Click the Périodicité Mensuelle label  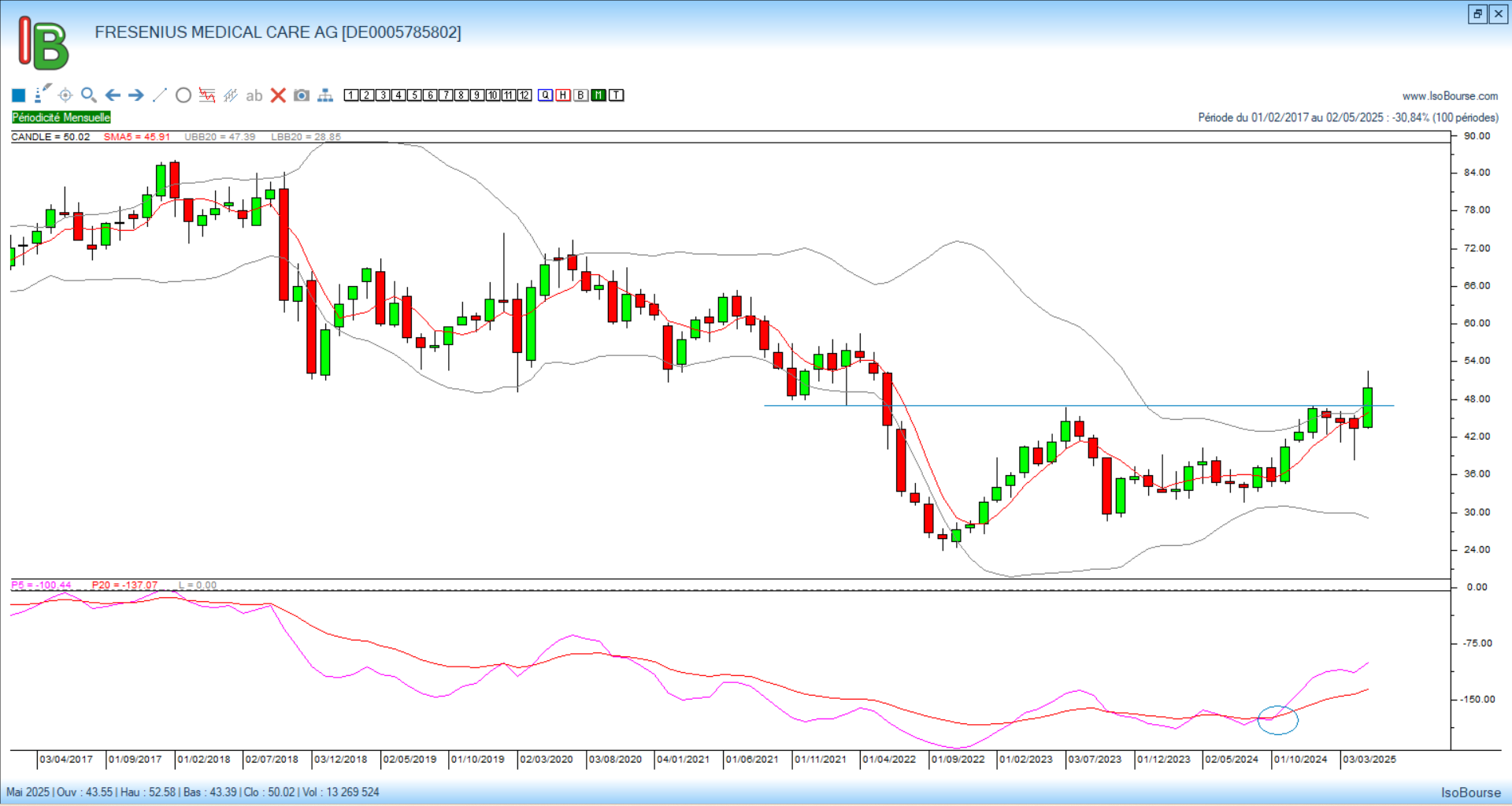61,117
